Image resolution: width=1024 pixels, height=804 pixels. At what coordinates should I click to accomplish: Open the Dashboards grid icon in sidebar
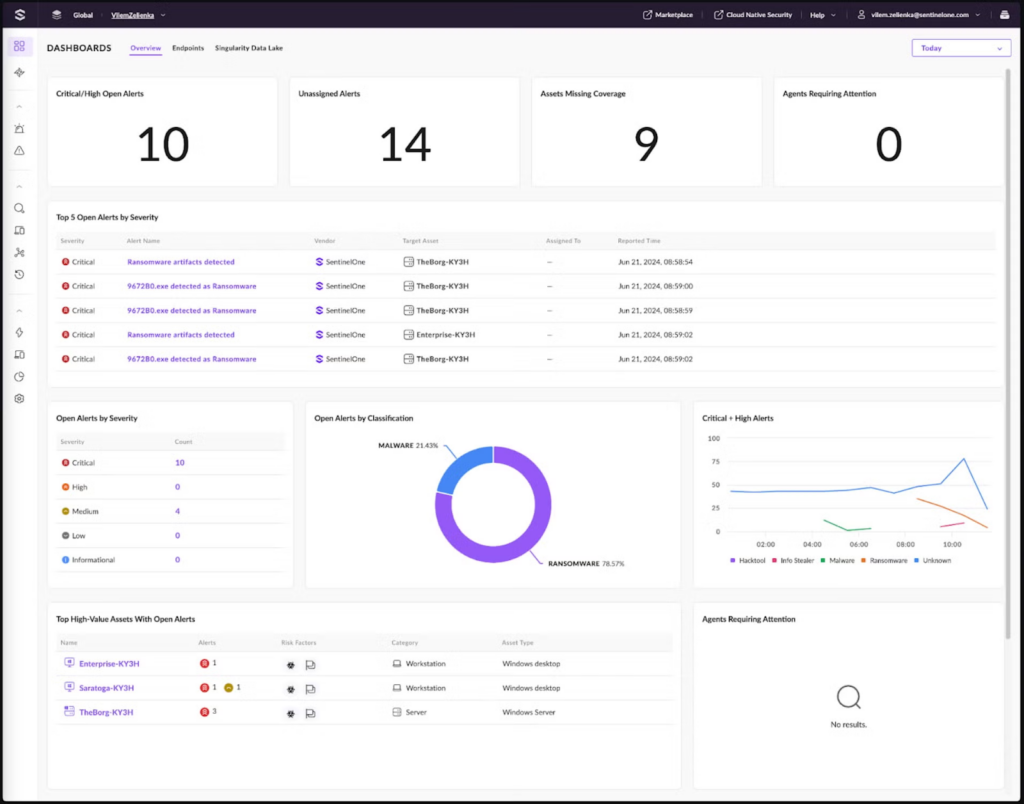(19, 47)
